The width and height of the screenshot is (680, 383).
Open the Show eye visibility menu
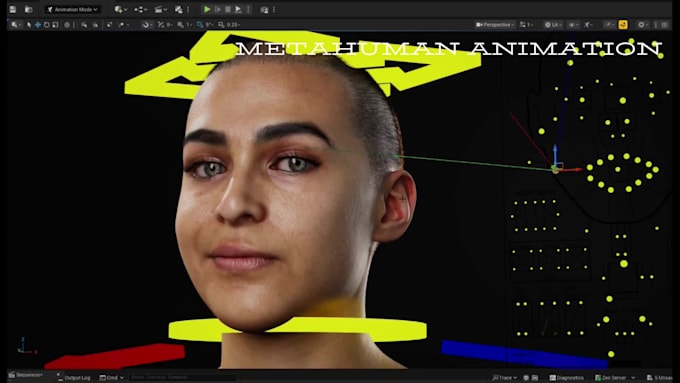pyautogui.click(x=573, y=25)
